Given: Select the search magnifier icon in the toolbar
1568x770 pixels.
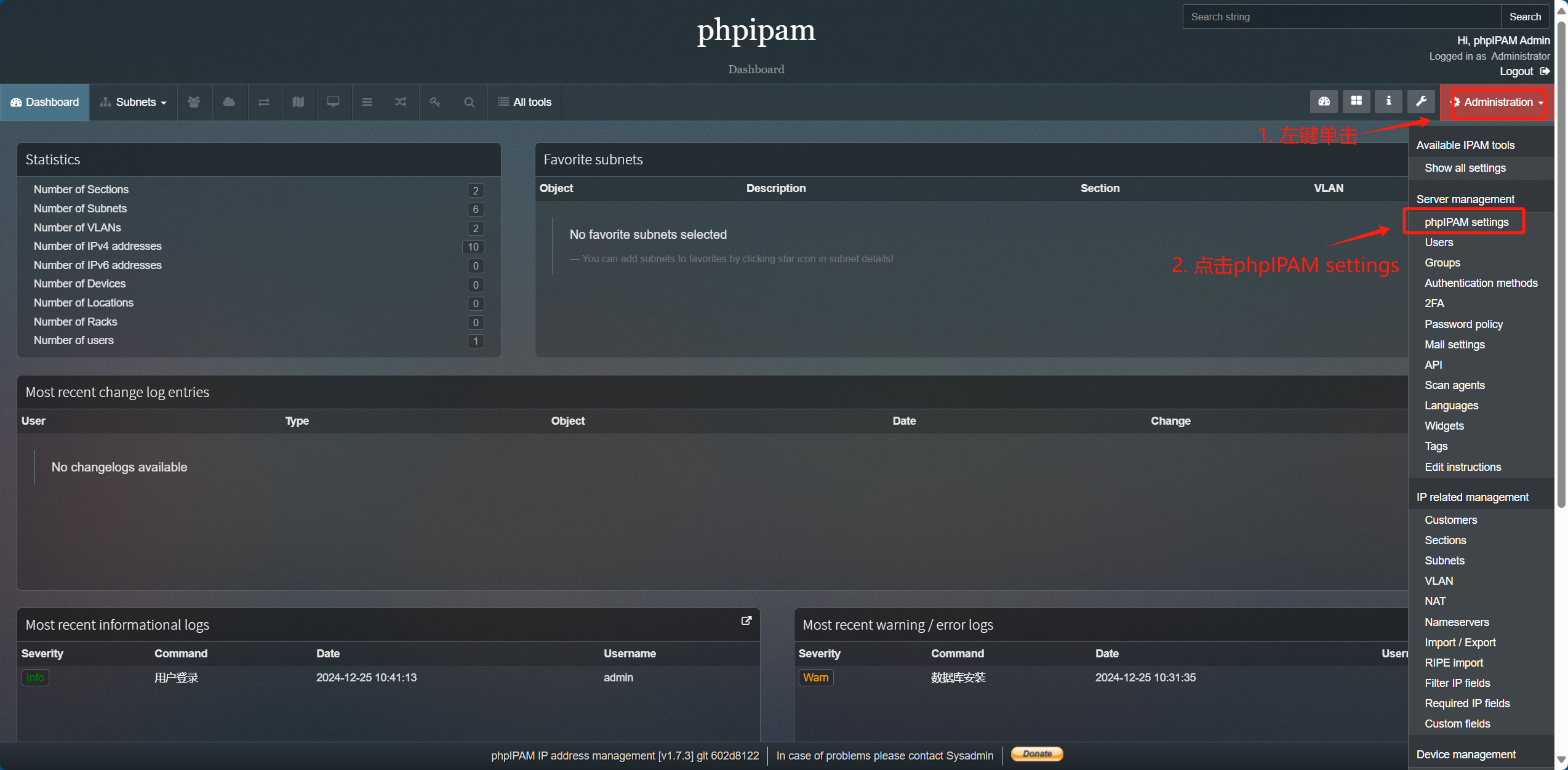Looking at the screenshot, I should 470,102.
